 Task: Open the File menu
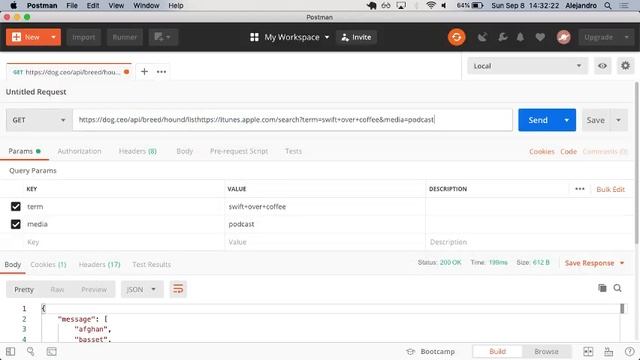coord(72,5)
